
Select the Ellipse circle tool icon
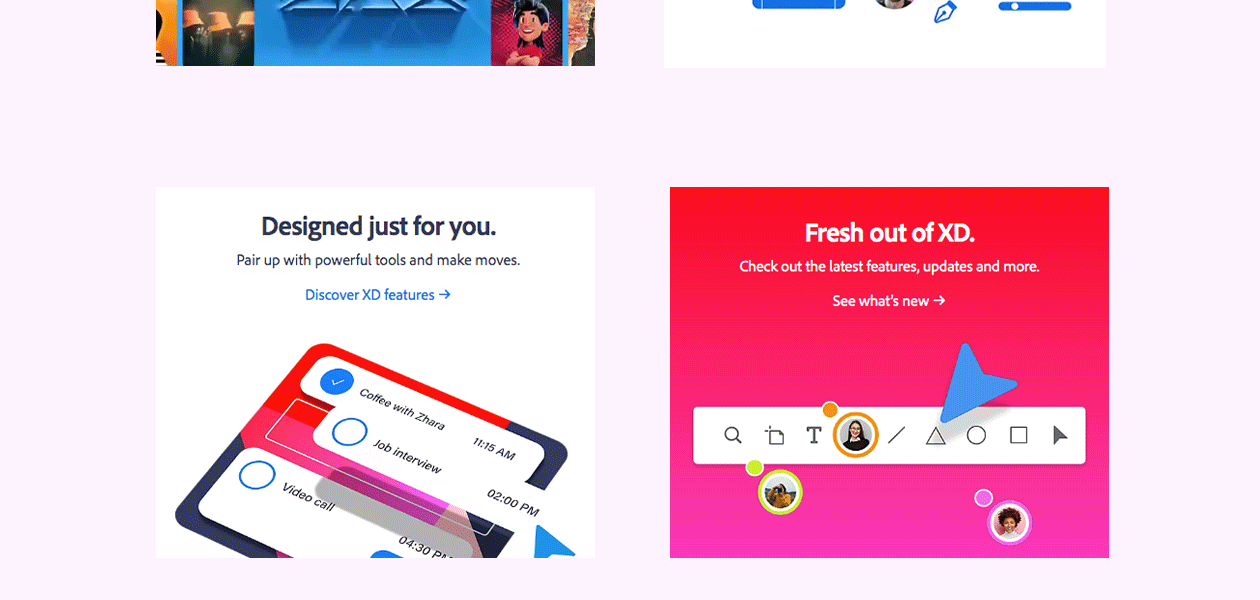coord(977,435)
